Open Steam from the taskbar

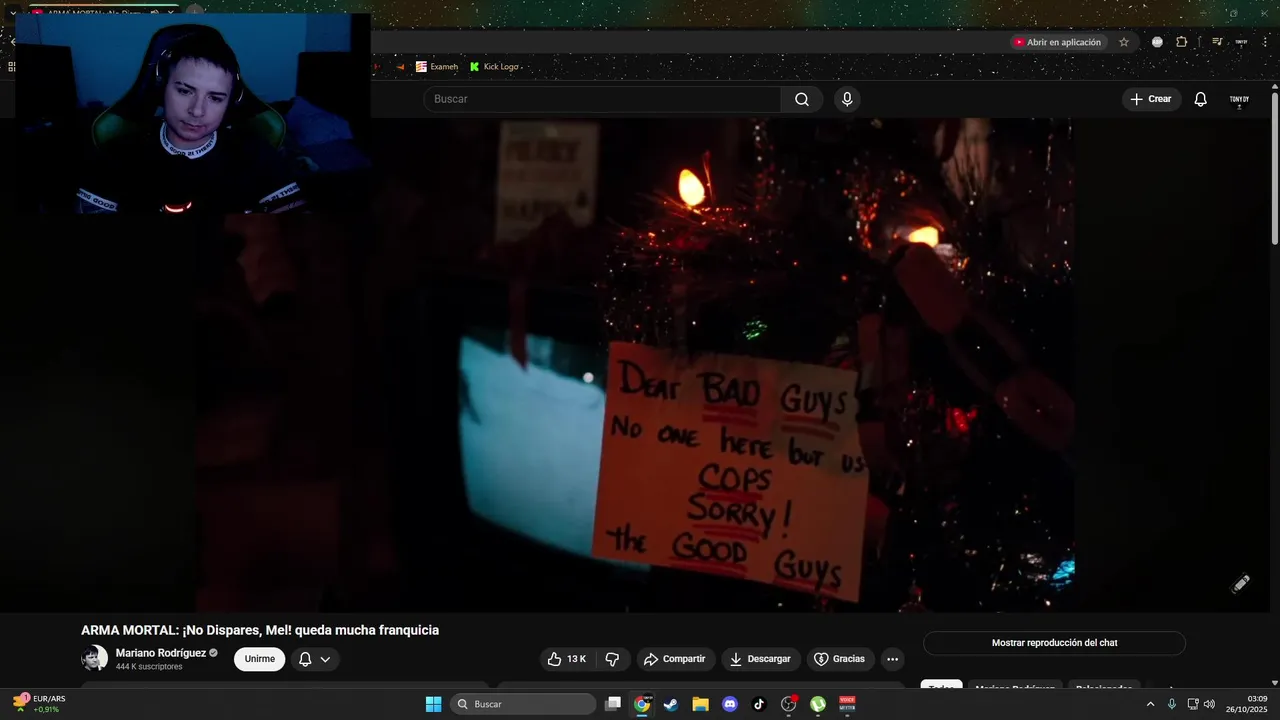(671, 704)
